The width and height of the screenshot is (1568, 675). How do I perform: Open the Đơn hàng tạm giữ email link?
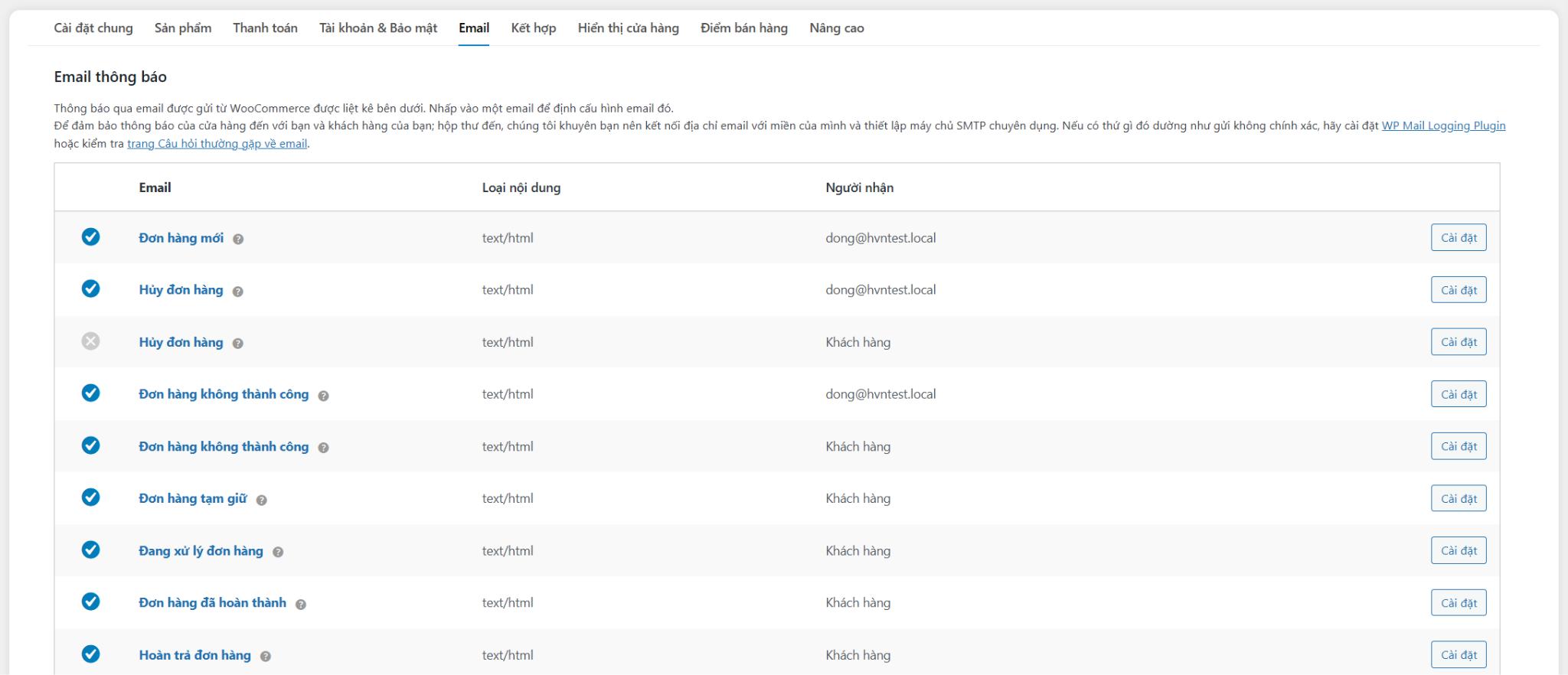click(193, 498)
